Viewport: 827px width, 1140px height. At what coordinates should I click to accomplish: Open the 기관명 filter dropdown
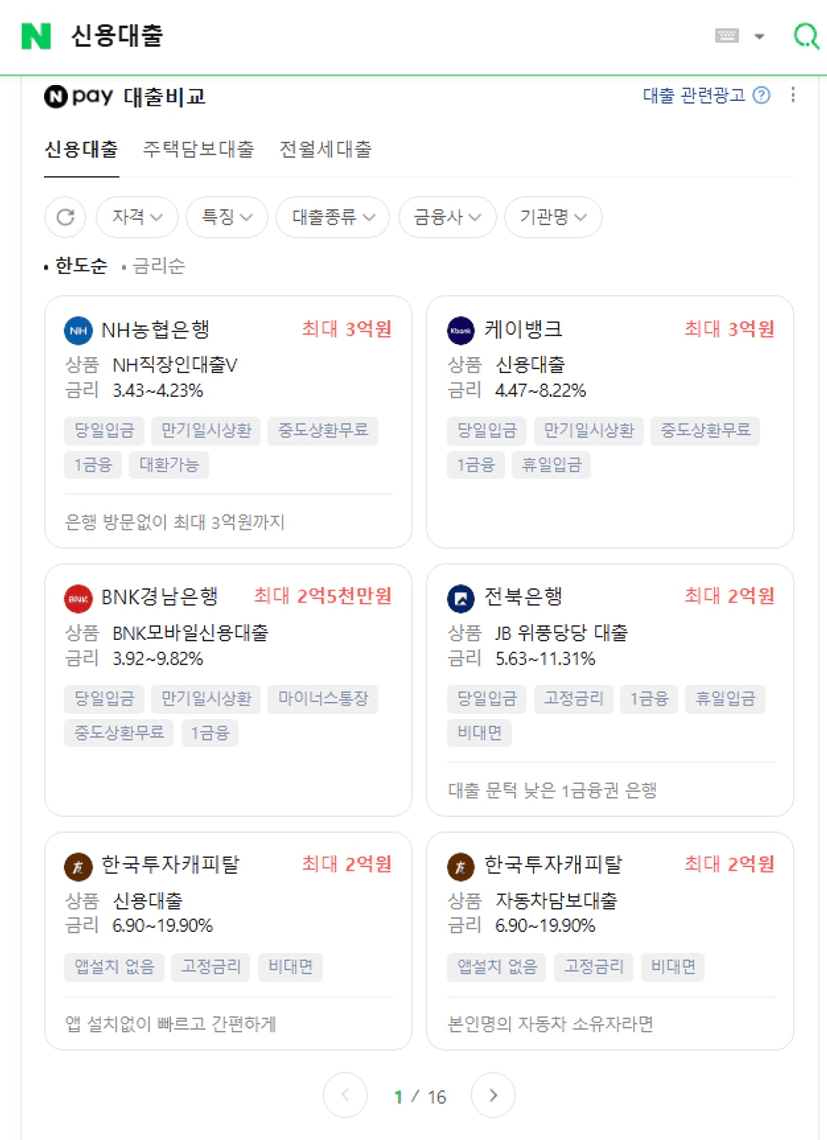point(553,217)
